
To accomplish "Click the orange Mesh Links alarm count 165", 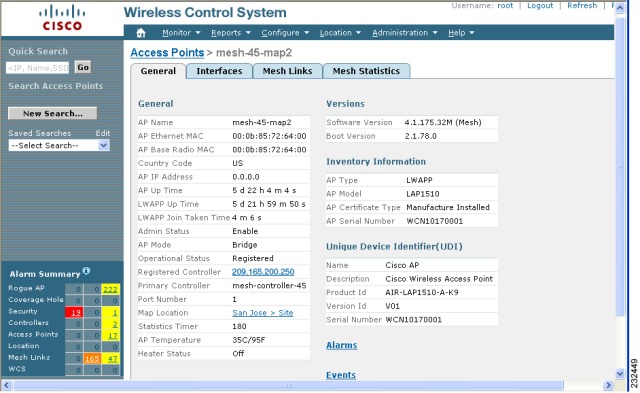I will click(x=92, y=359).
